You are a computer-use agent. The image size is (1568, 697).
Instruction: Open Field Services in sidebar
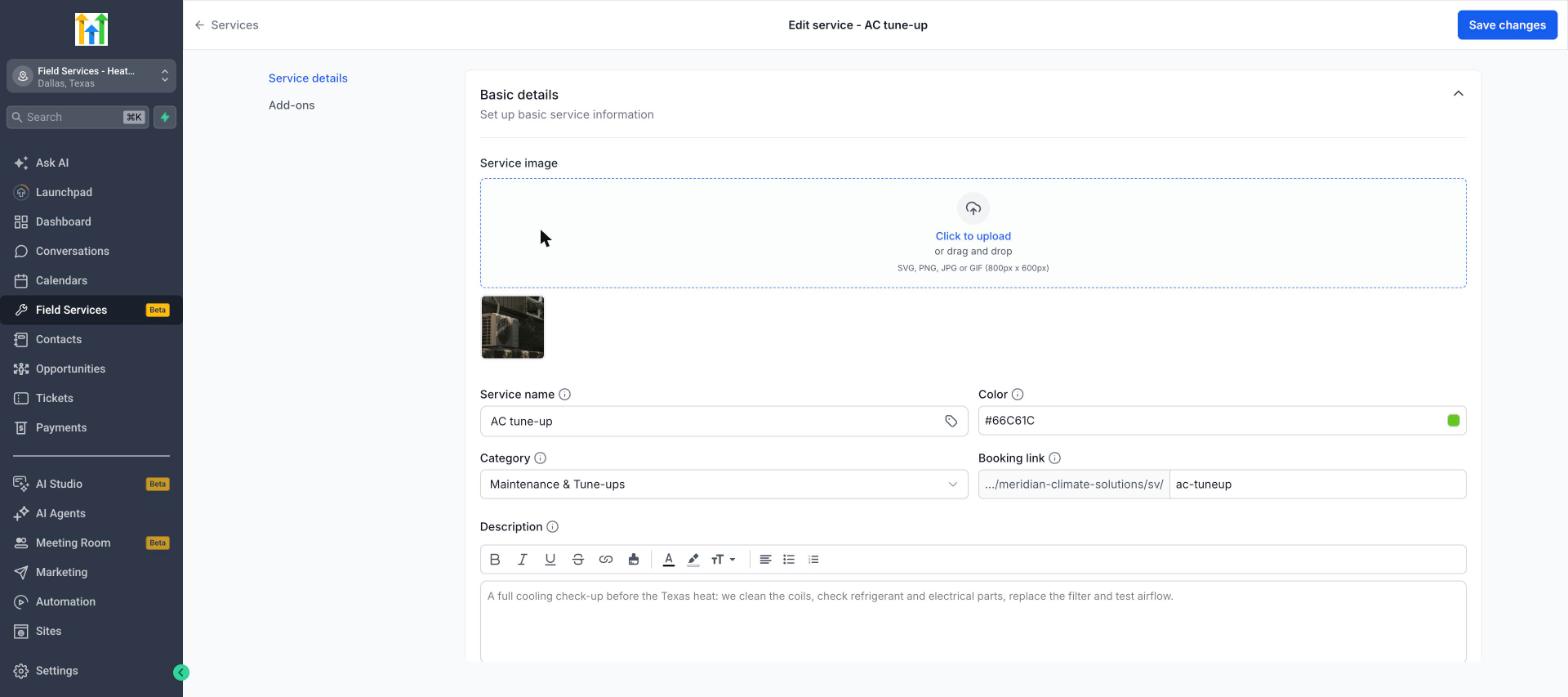pyautogui.click(x=91, y=310)
